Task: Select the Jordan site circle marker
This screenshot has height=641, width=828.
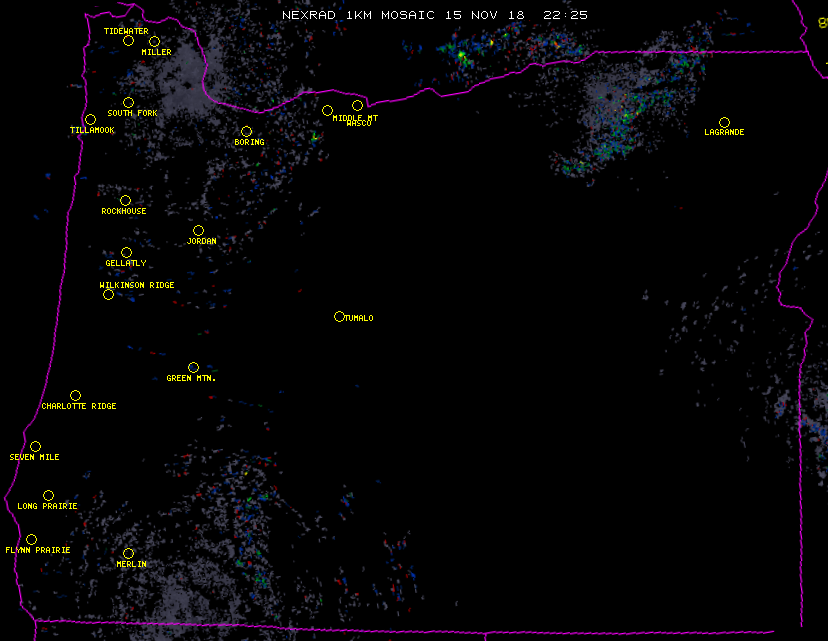Action: (x=198, y=230)
